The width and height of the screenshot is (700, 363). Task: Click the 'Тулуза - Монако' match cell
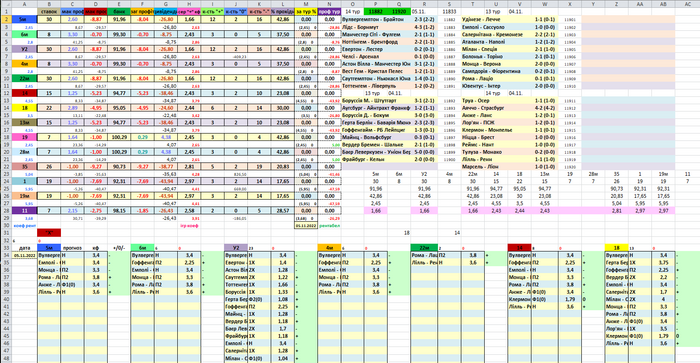click(496, 152)
